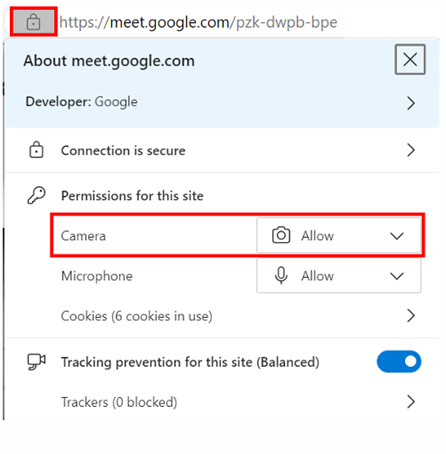This screenshot has height=454, width=446.
Task: Open Cookies (6 cookies in use)
Action: click(136, 316)
